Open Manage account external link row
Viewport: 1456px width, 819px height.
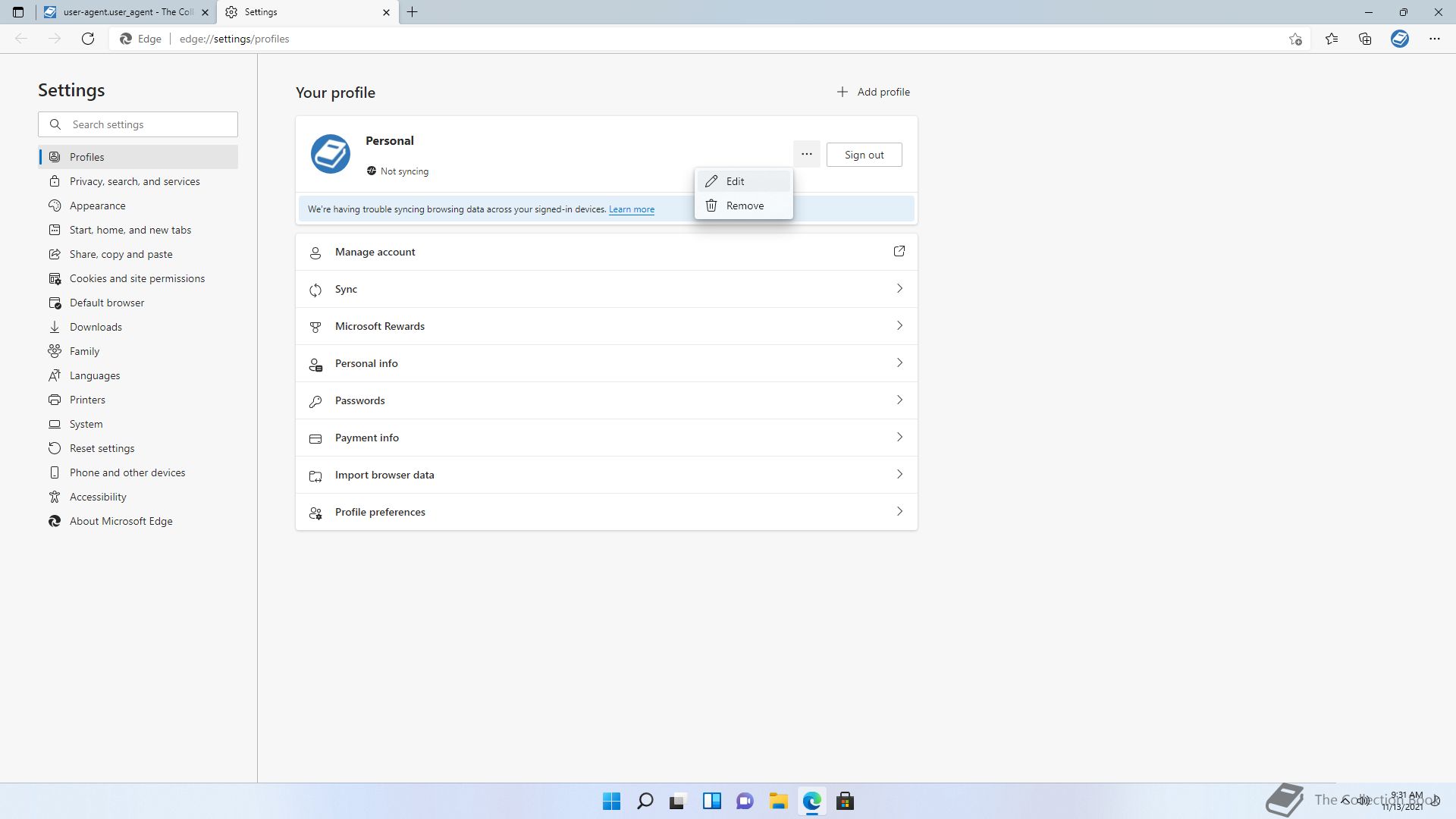point(607,252)
